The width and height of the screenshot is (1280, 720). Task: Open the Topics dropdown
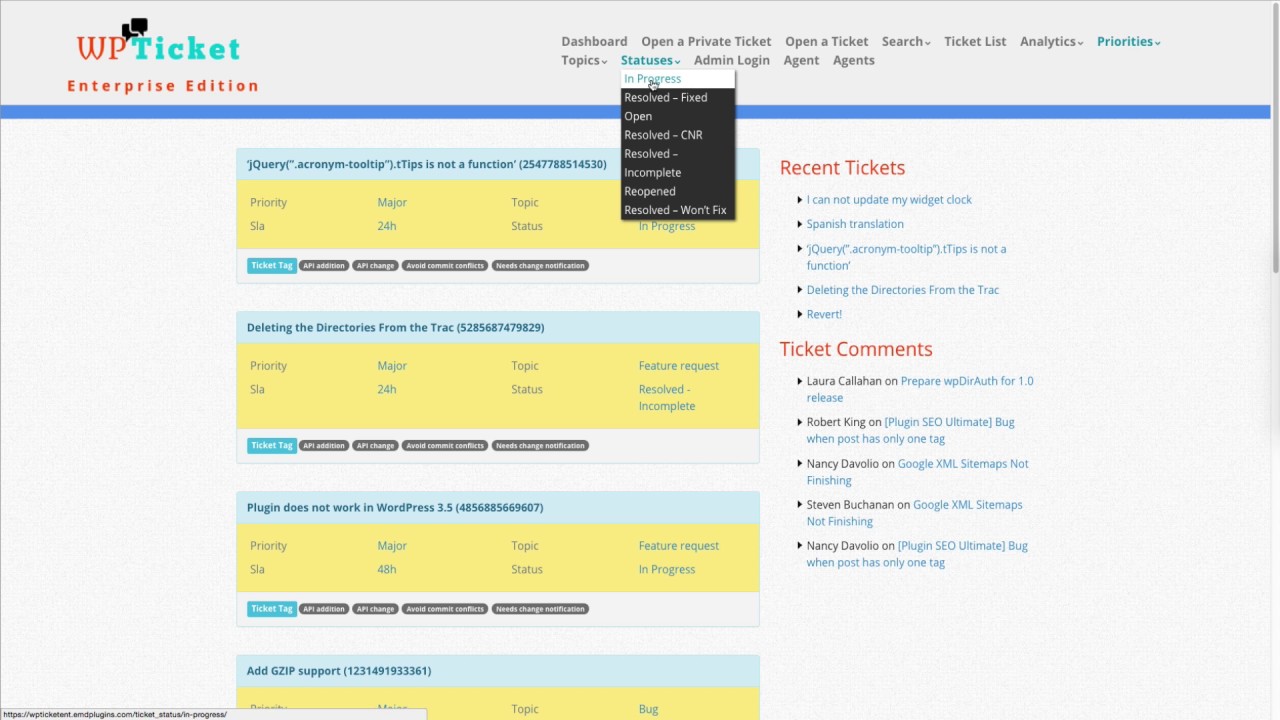[x=583, y=60]
